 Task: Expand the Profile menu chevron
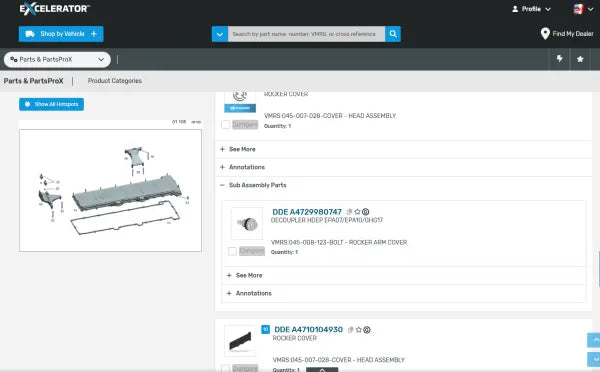[548, 9]
